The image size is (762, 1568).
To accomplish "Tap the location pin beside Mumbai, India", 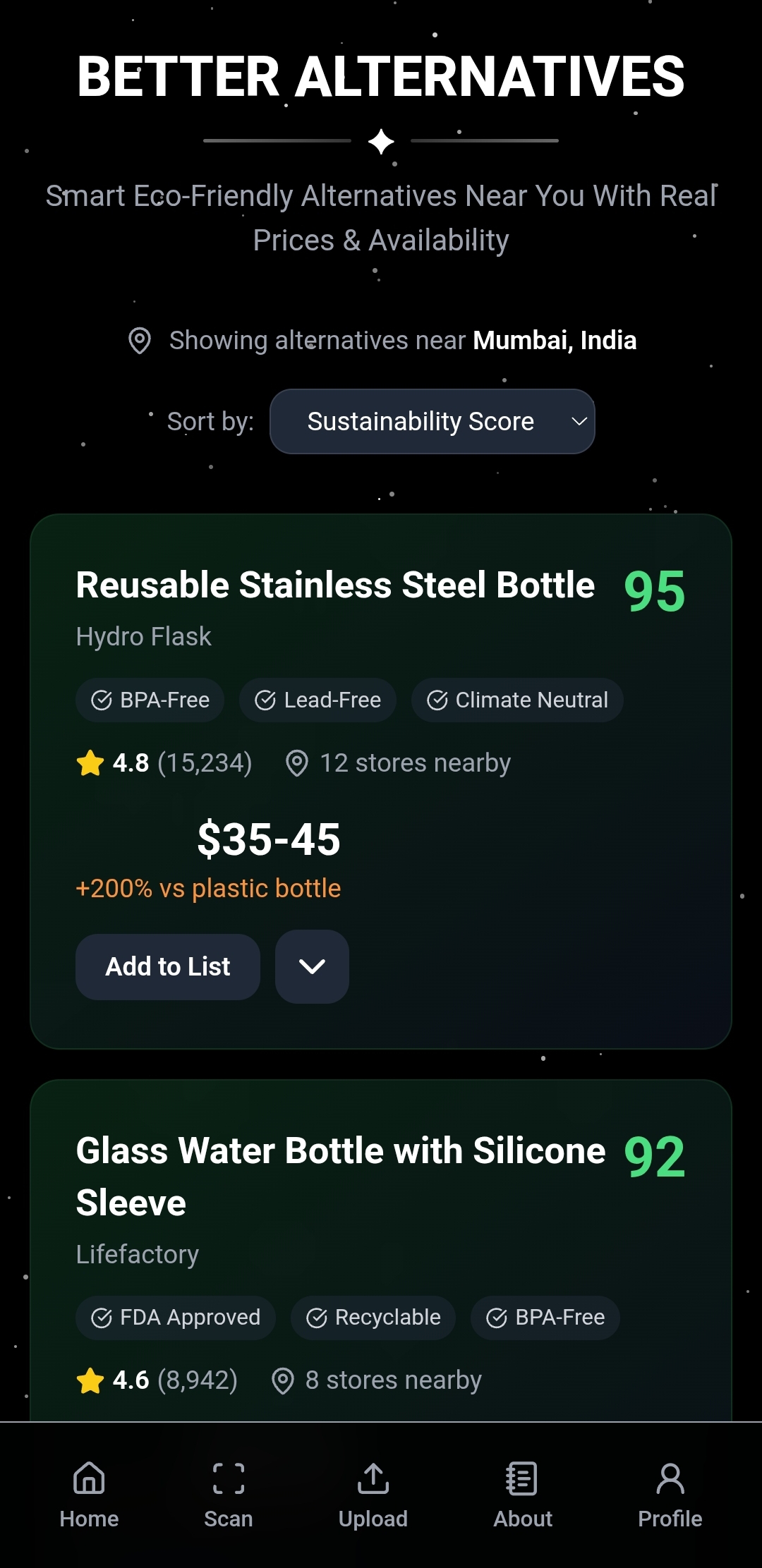I will 140,341.
